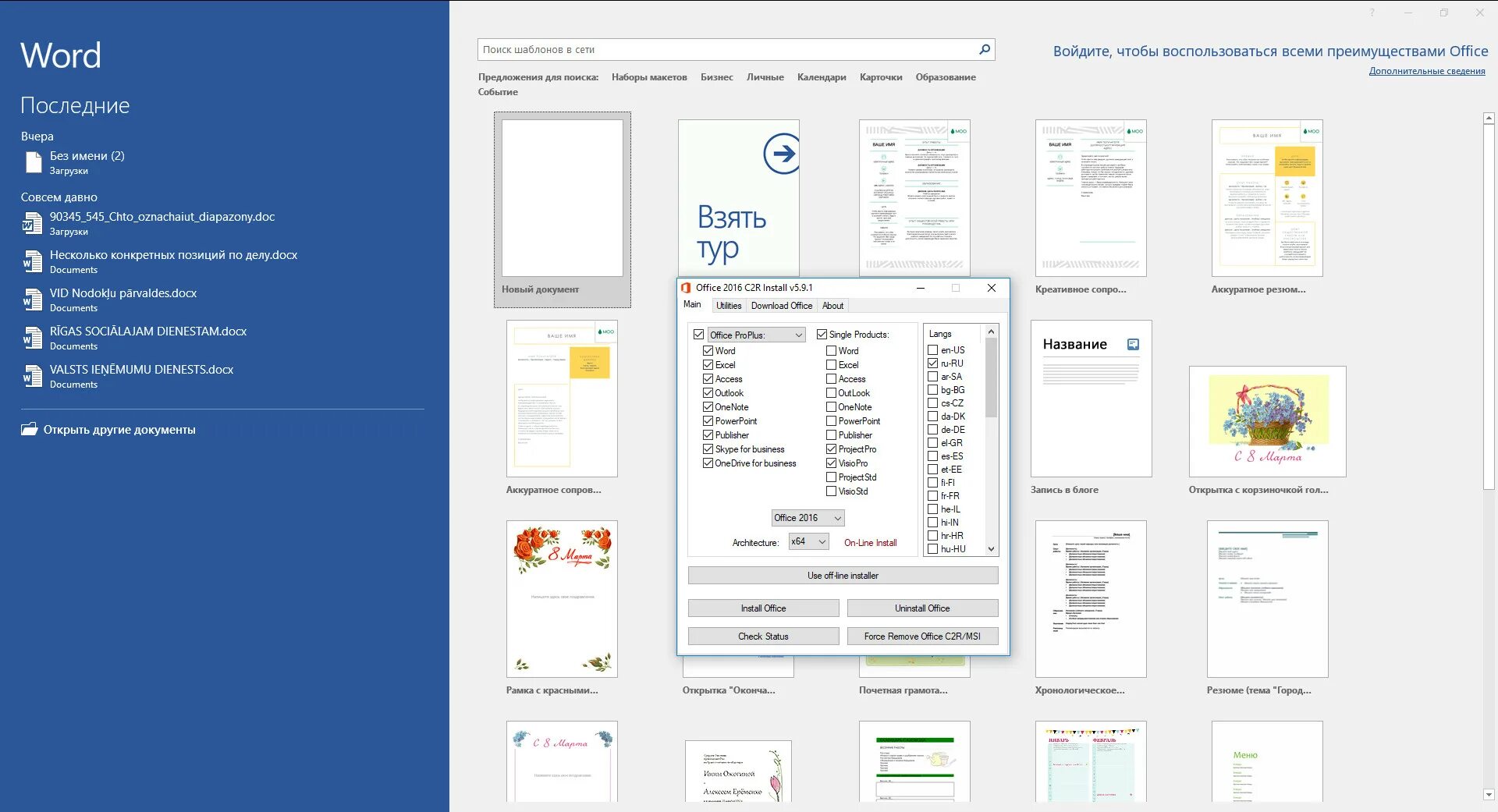Viewport: 1498px width, 812px height.
Task: Select the 'Новый документ' blank template
Action: point(562,209)
